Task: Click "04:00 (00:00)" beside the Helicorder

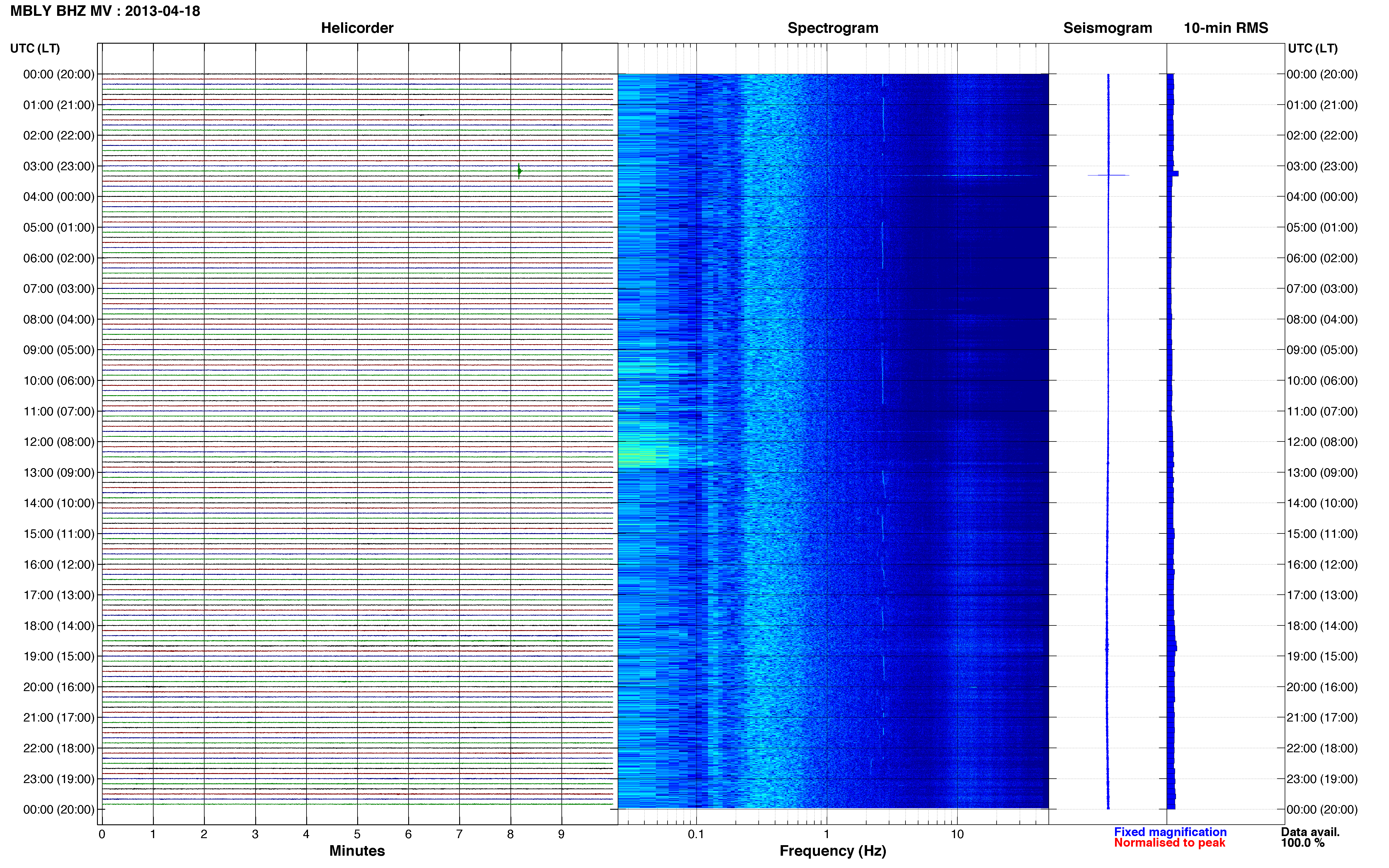Action: pos(59,197)
